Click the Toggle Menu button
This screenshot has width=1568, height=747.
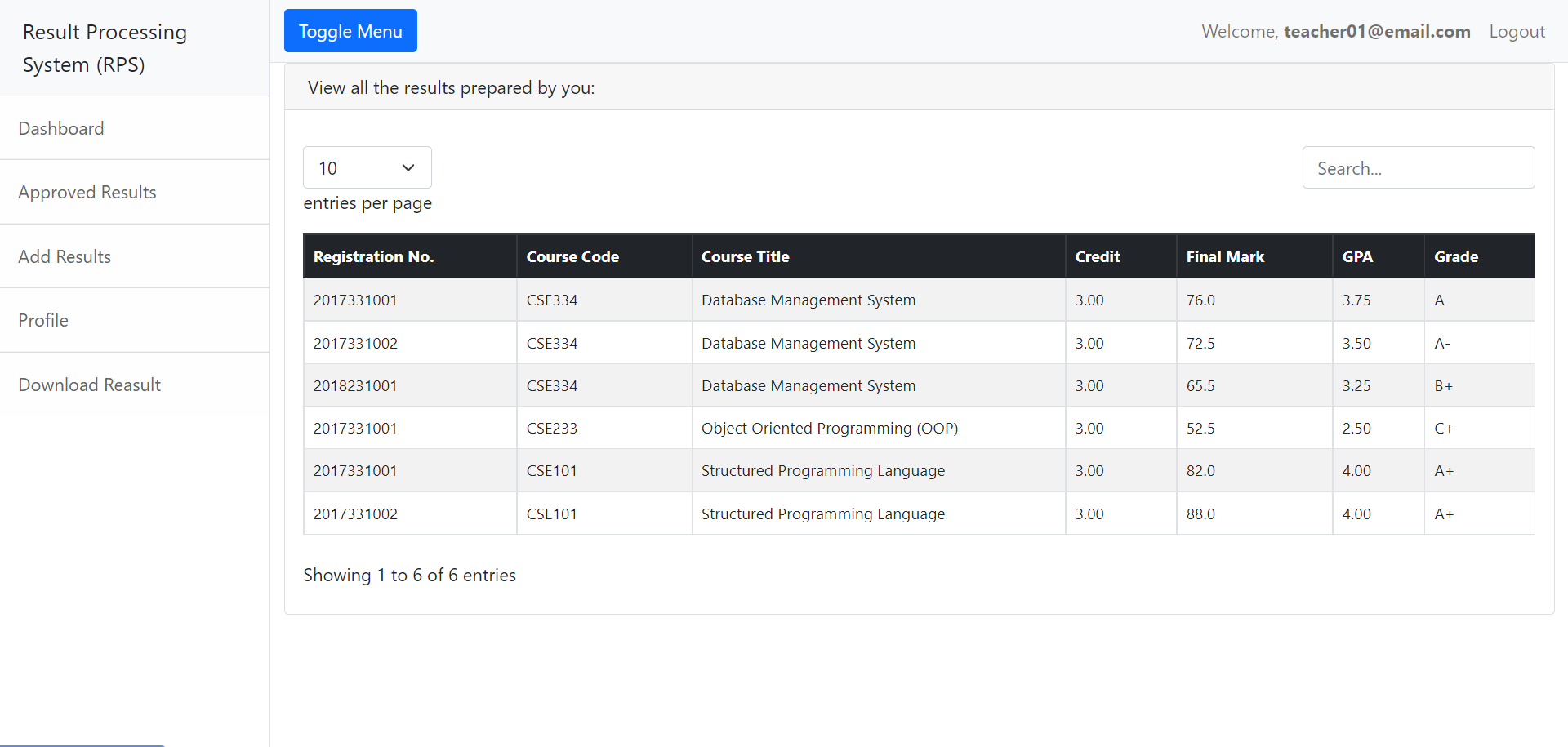[x=350, y=30]
